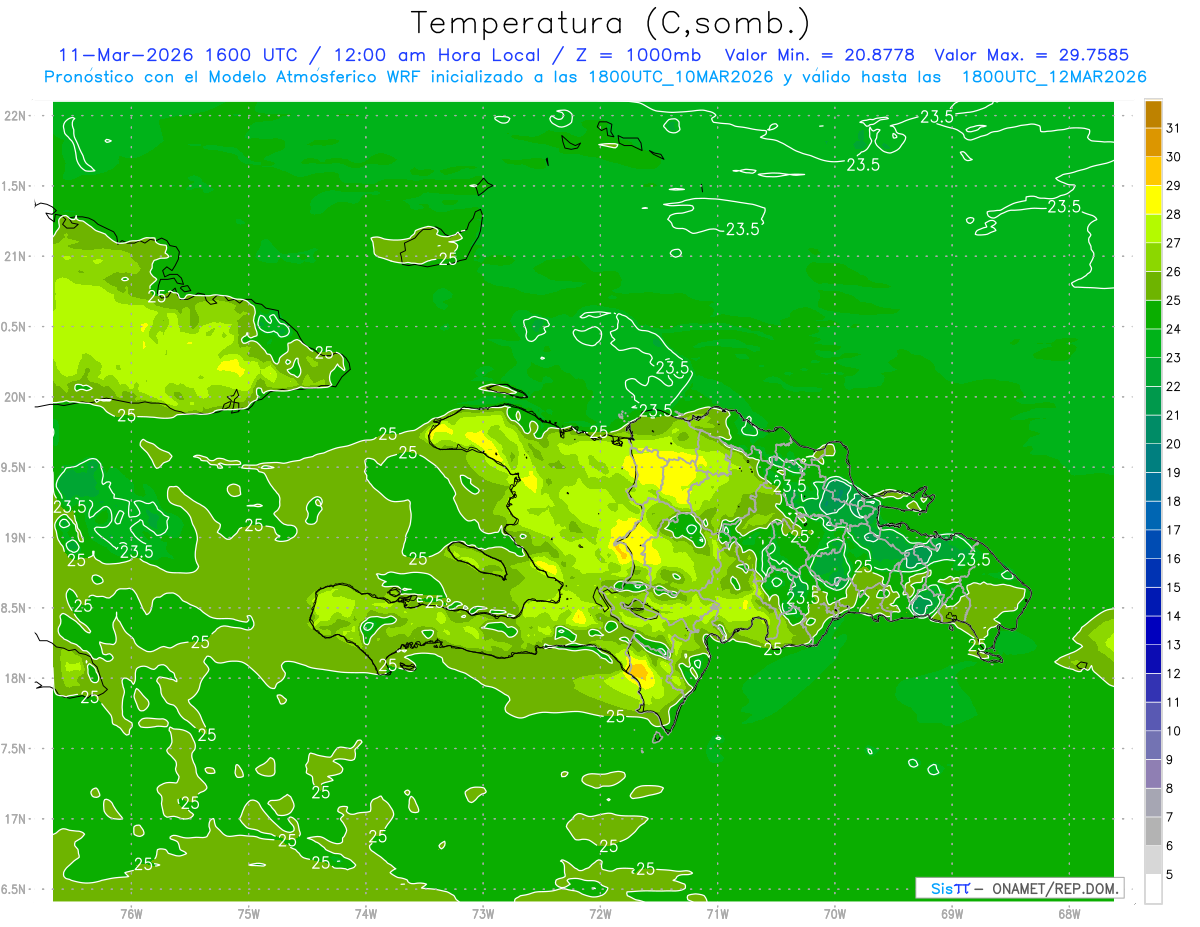Click the "21N" latitude axis label
Viewport: 1200px width, 927px height.
[x=15, y=257]
